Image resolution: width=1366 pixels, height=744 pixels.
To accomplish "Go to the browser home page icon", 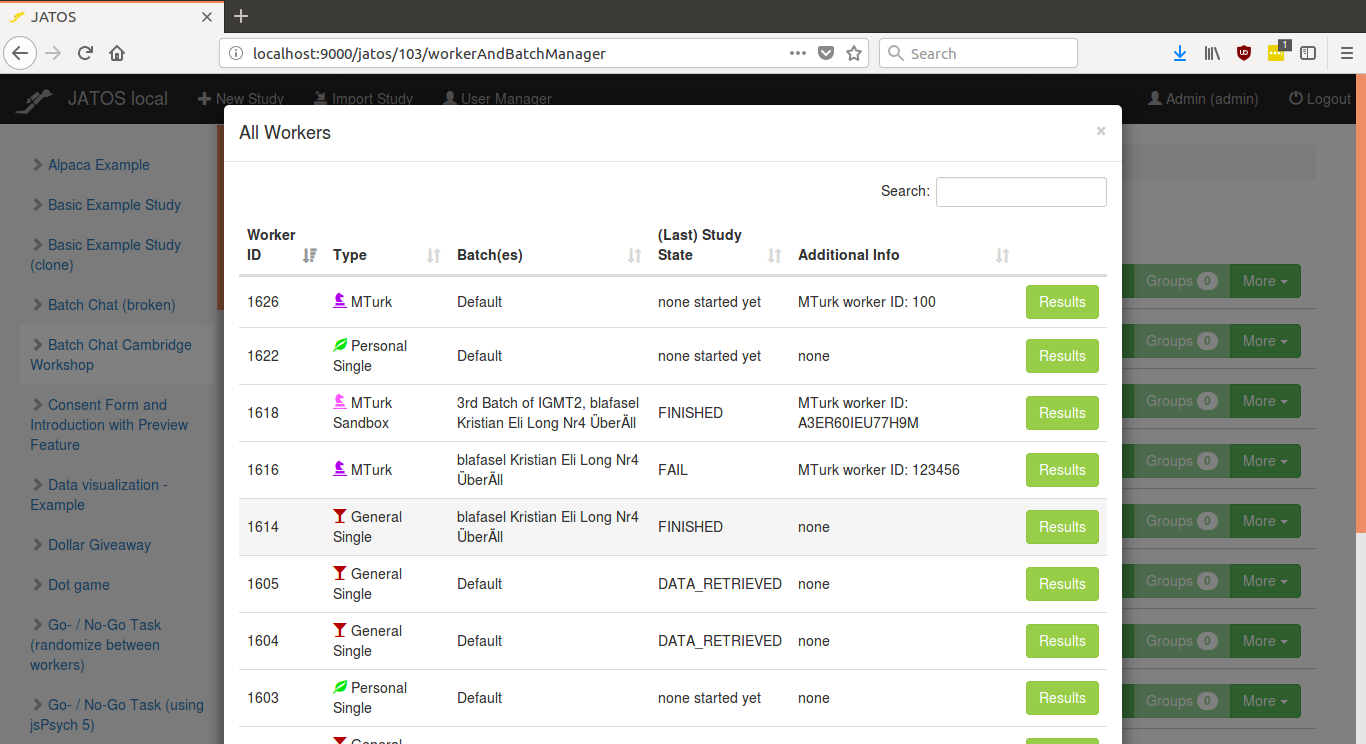I will (117, 53).
